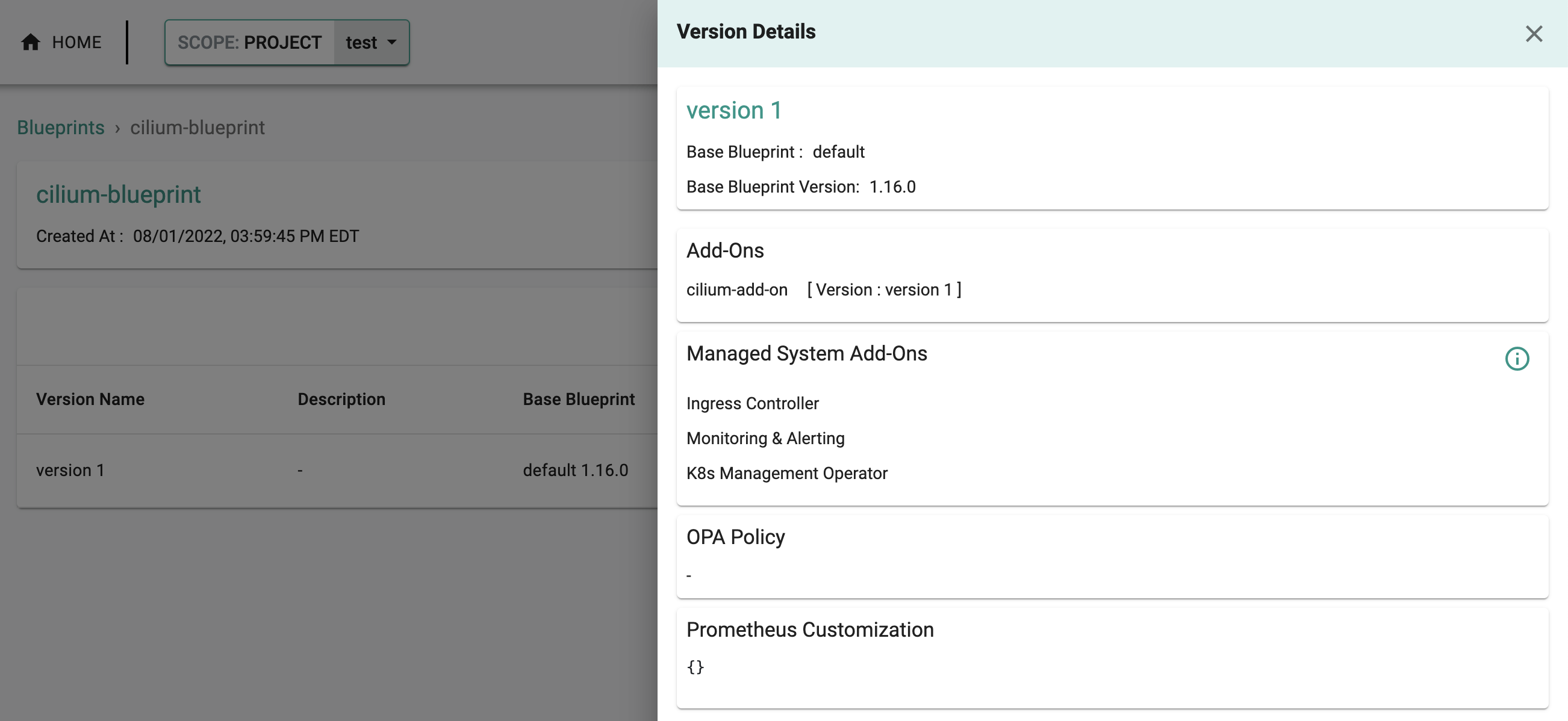Click the Description column header
Image resolution: width=1568 pixels, height=721 pixels.
(x=341, y=399)
